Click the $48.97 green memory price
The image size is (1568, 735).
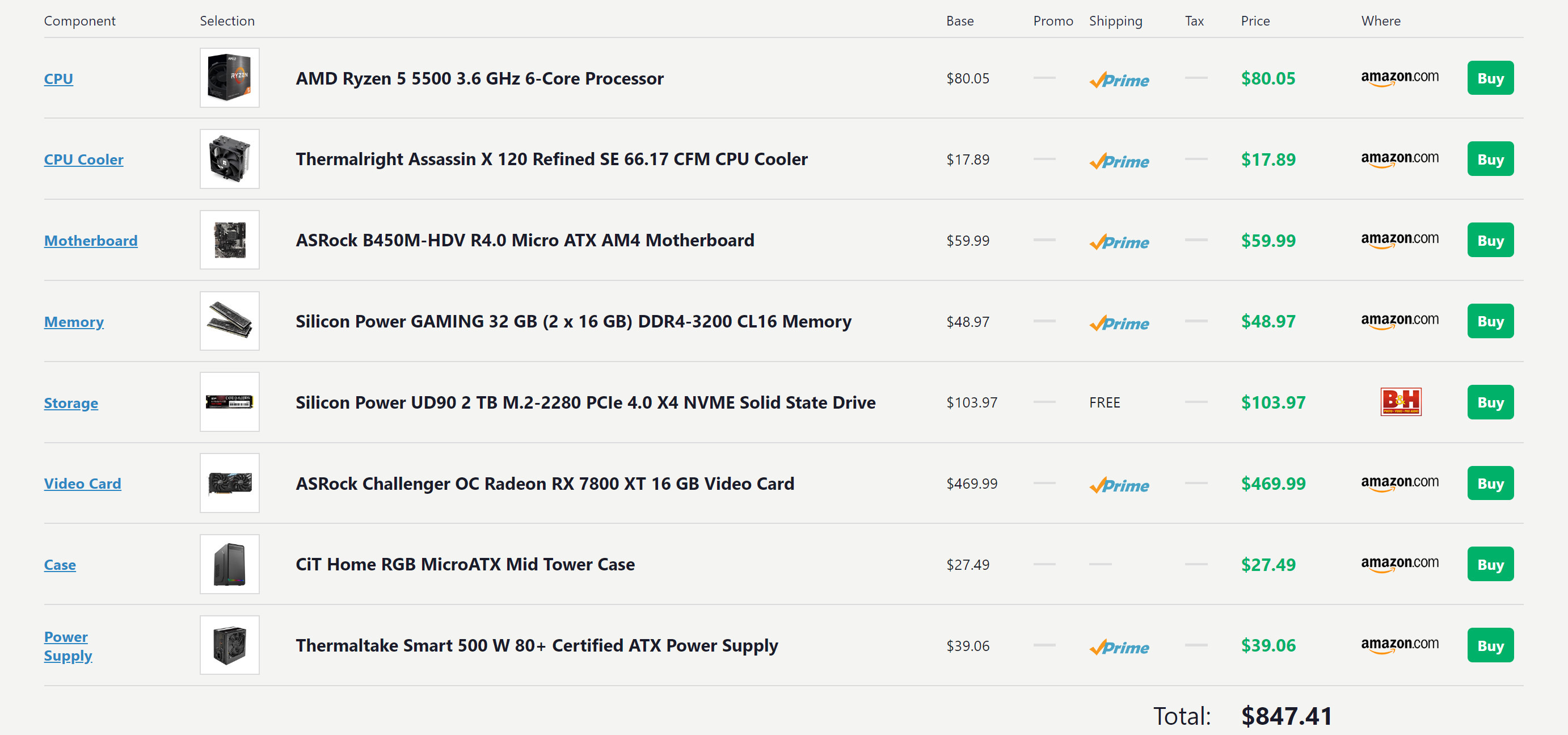(x=1268, y=321)
